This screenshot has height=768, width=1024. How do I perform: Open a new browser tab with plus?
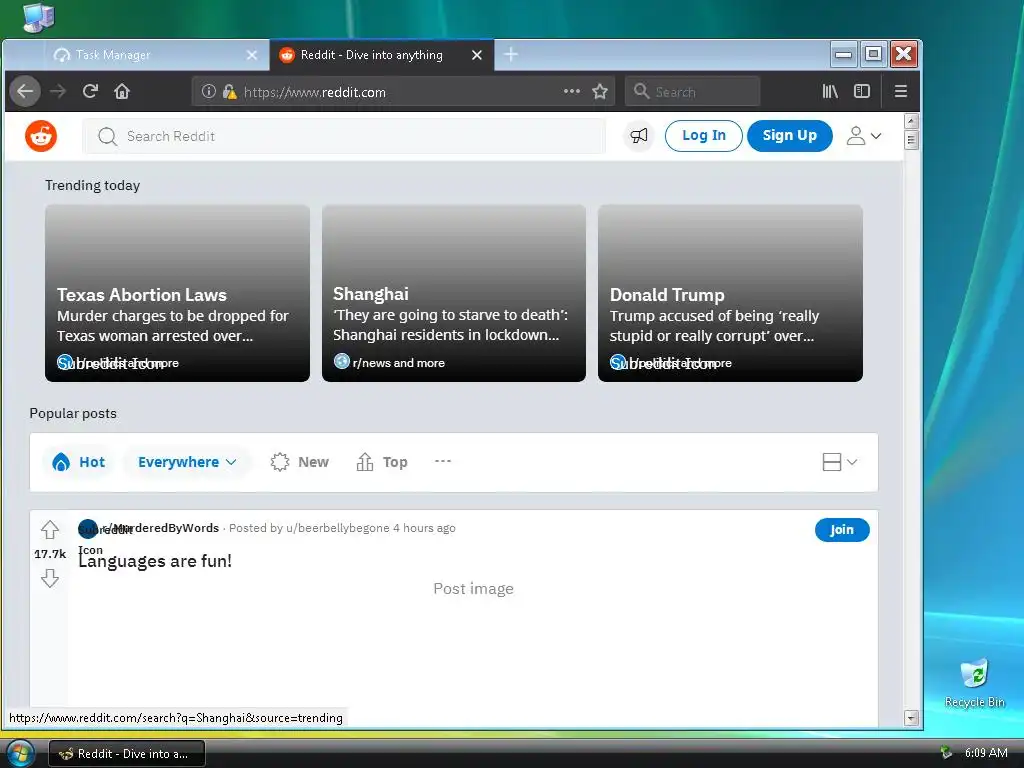pos(511,55)
